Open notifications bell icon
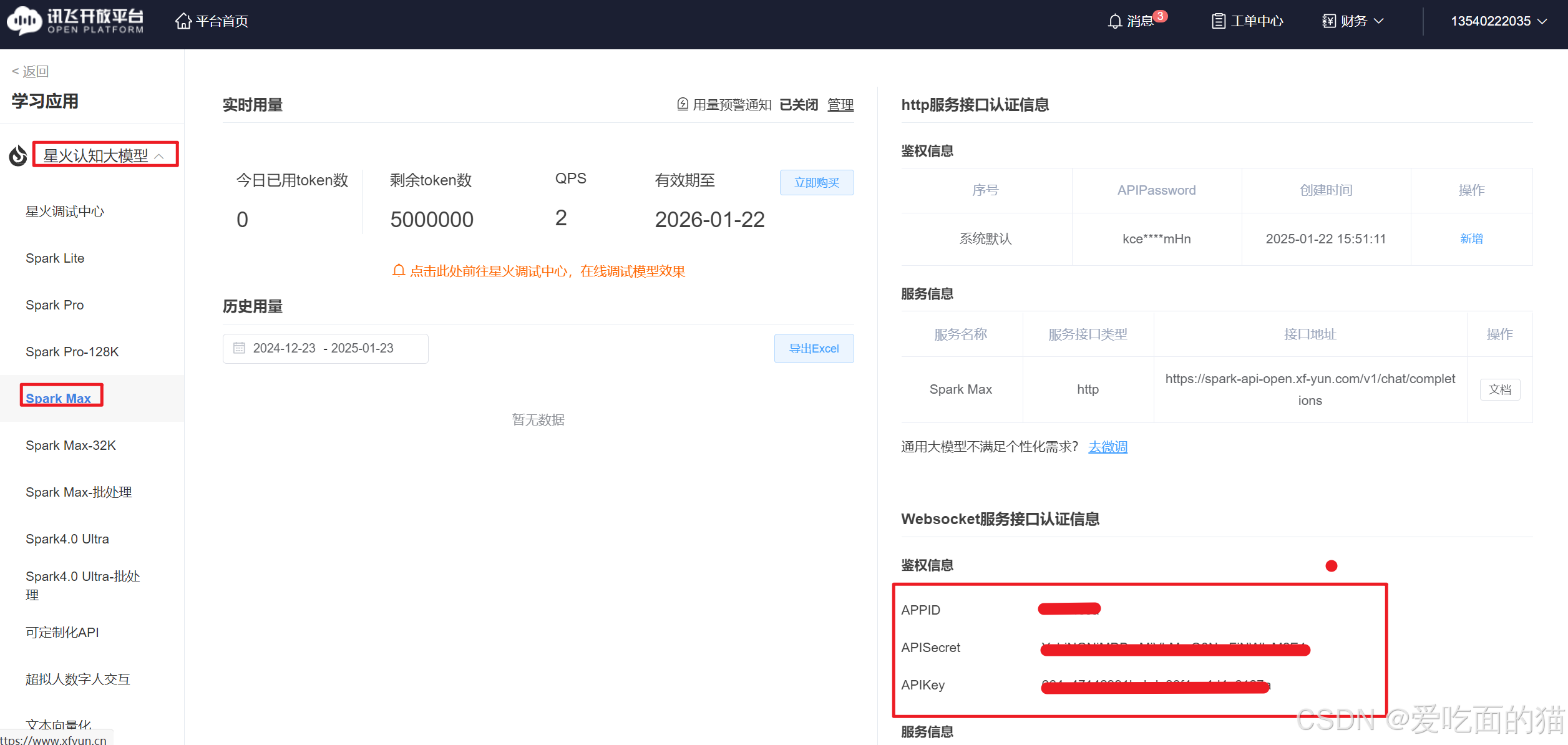The width and height of the screenshot is (1568, 745). 1114,21
